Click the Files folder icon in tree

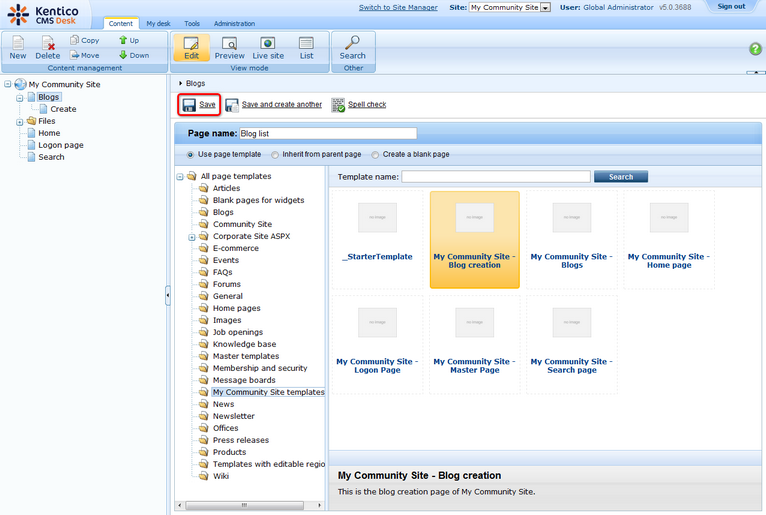click(32, 121)
